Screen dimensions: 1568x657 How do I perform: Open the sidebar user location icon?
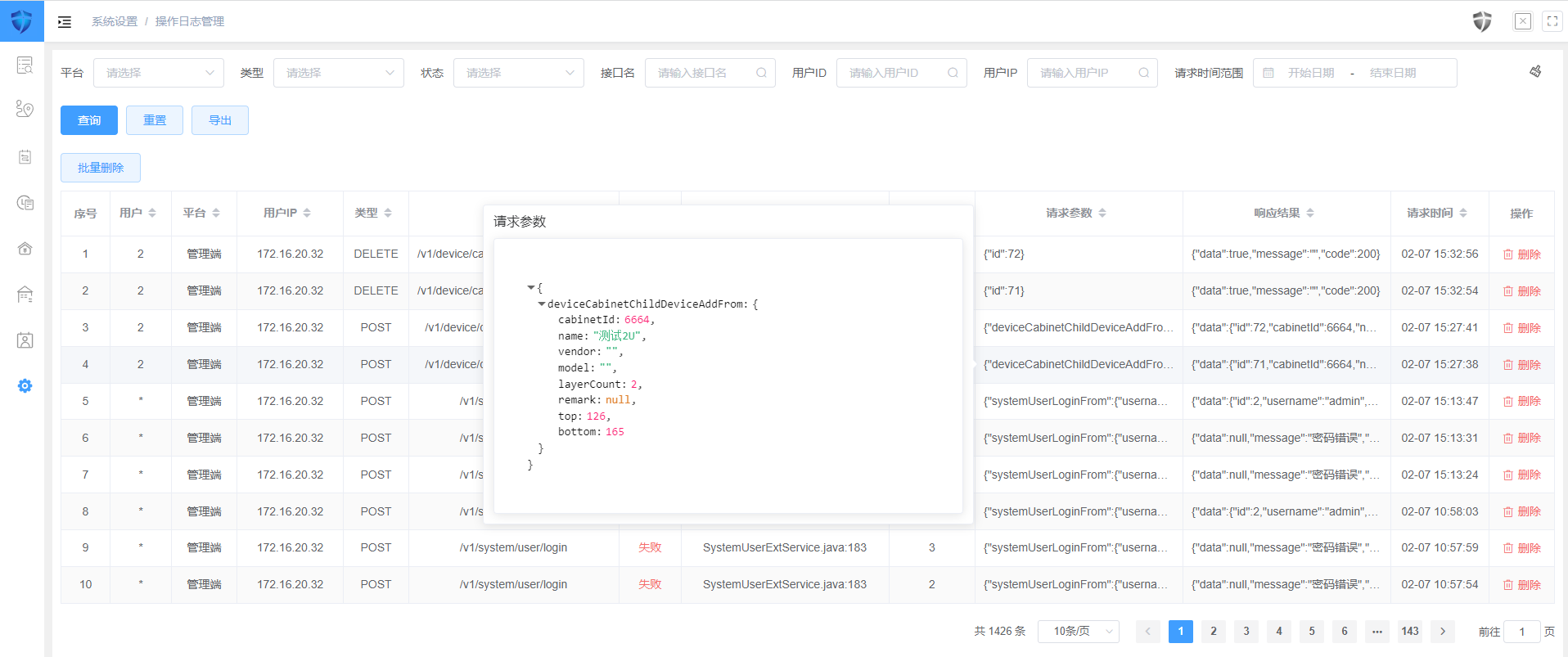point(25,109)
